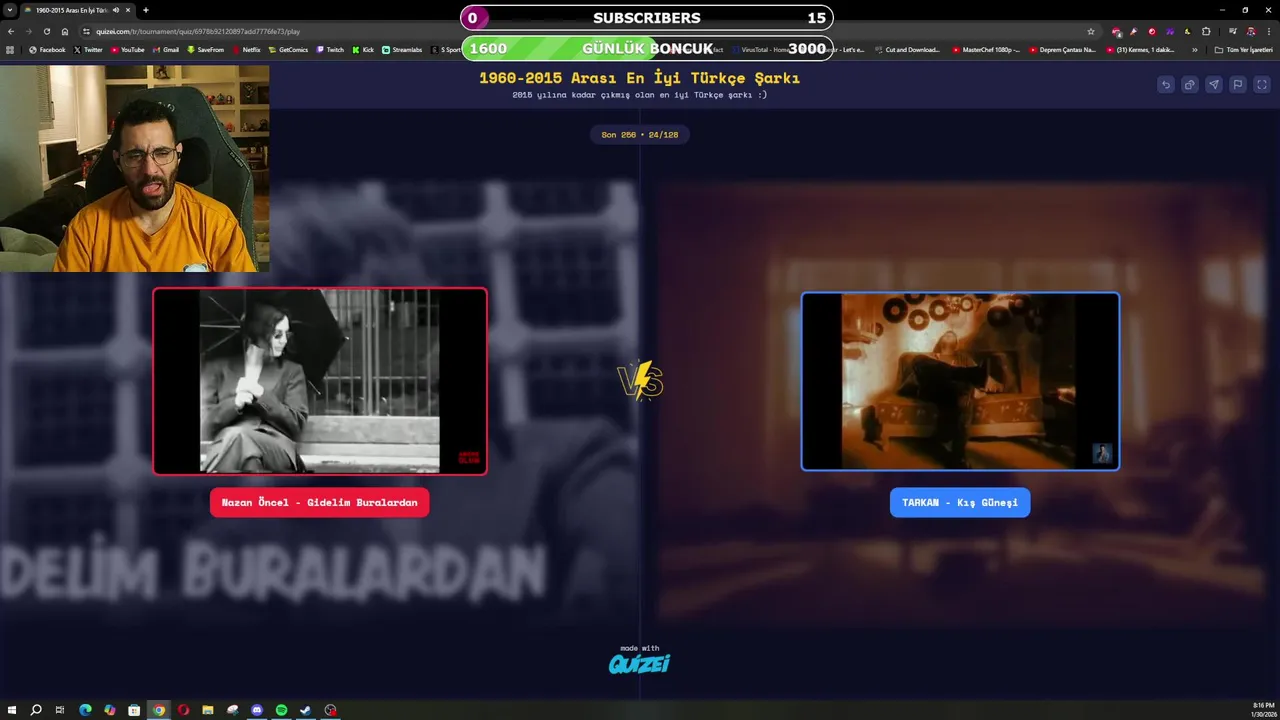Open Steam from the taskbar
The image size is (1280, 720).
click(x=306, y=710)
